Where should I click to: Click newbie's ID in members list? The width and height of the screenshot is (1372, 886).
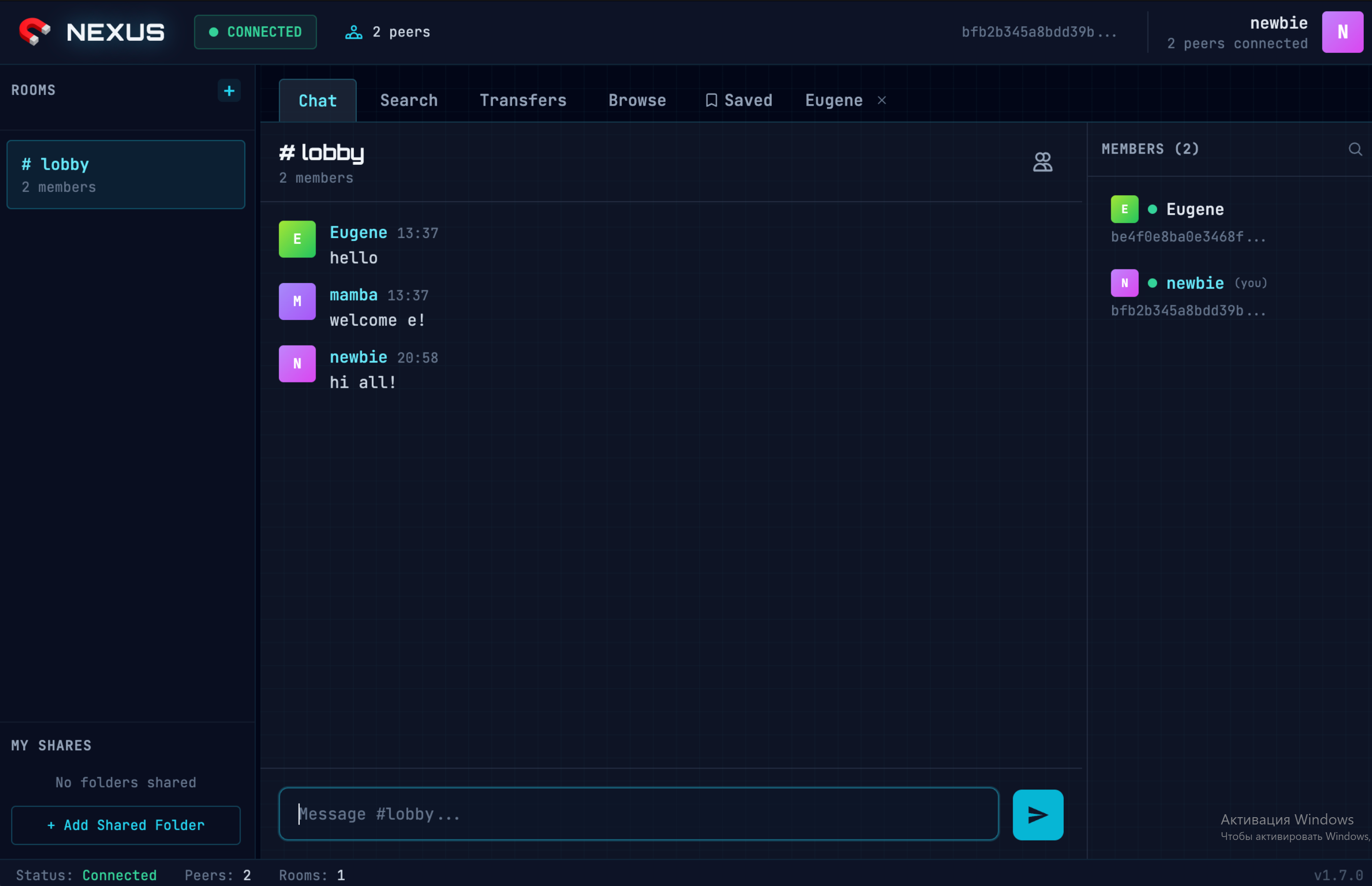pyautogui.click(x=1188, y=311)
